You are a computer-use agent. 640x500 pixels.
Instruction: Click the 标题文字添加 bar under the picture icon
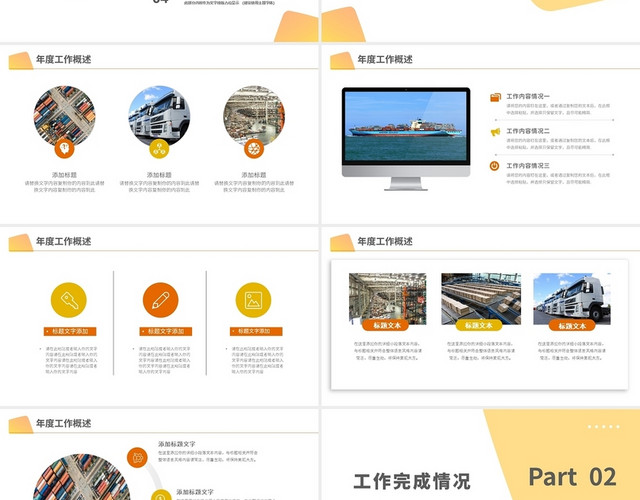[x=256, y=331]
